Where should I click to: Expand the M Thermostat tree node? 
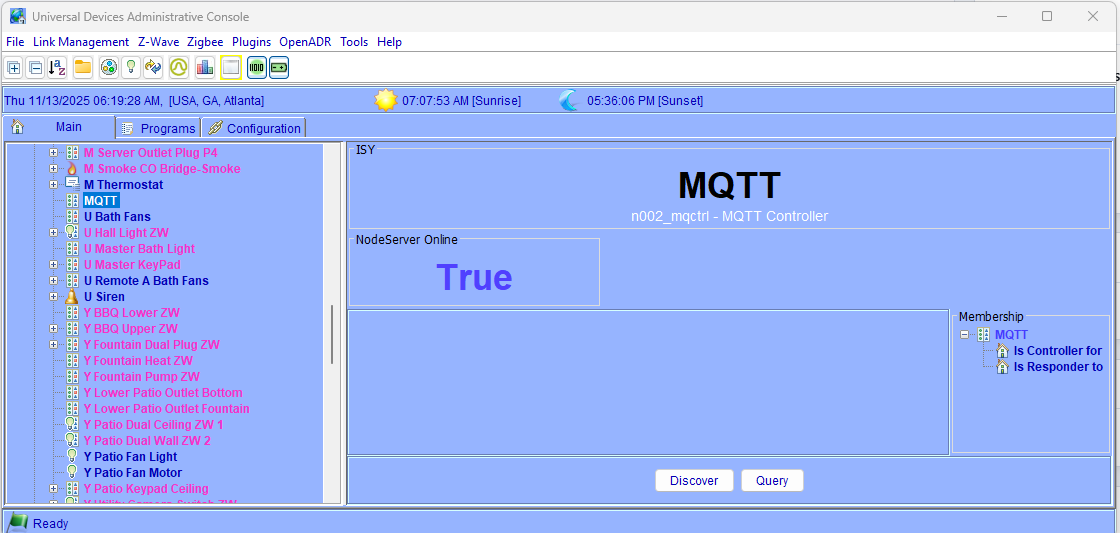[54, 185]
